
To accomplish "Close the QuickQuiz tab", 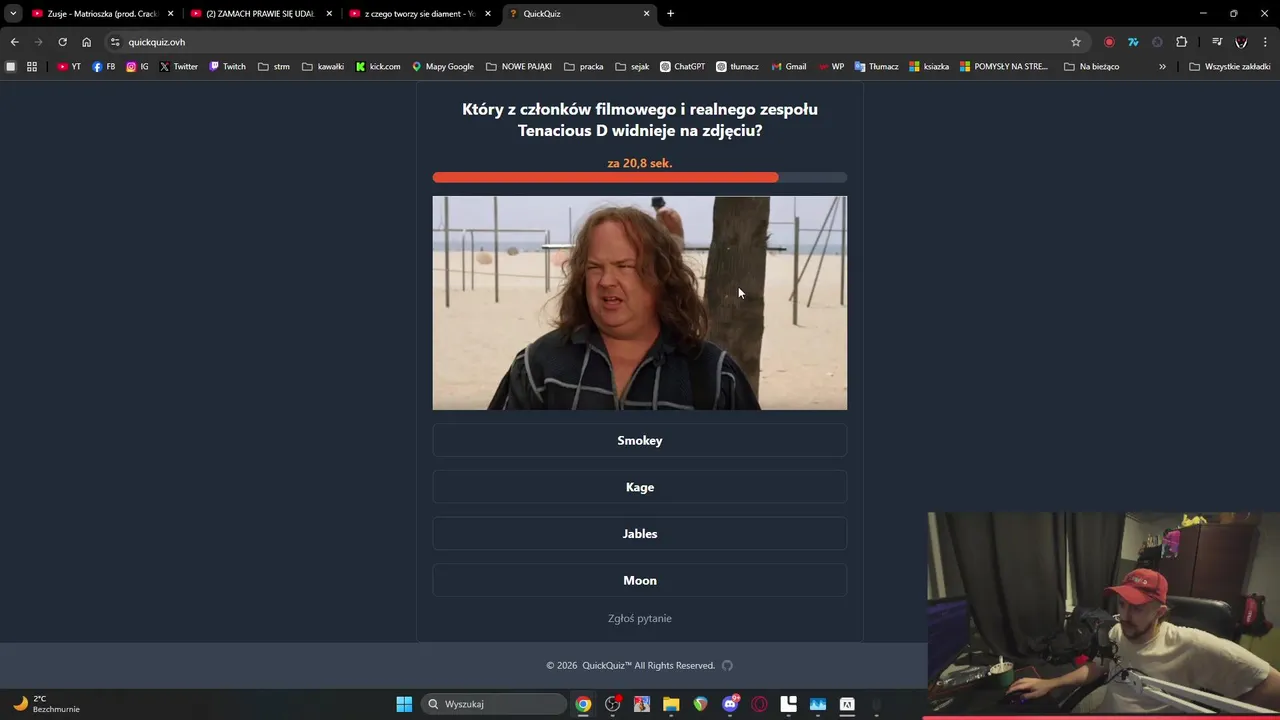I will (x=646, y=14).
